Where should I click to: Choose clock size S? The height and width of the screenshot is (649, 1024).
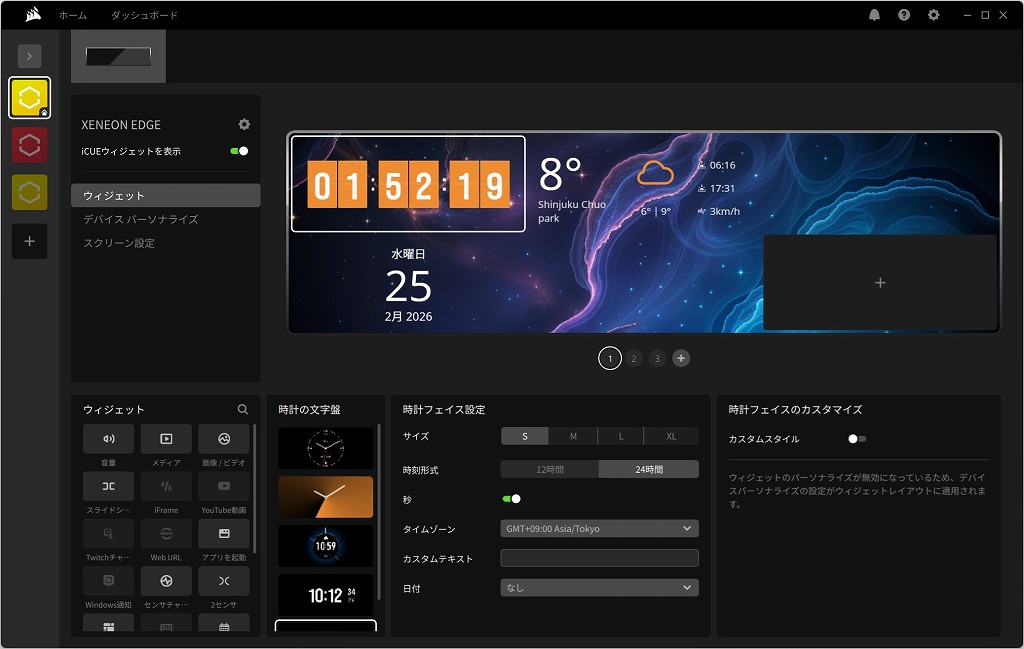coord(524,436)
